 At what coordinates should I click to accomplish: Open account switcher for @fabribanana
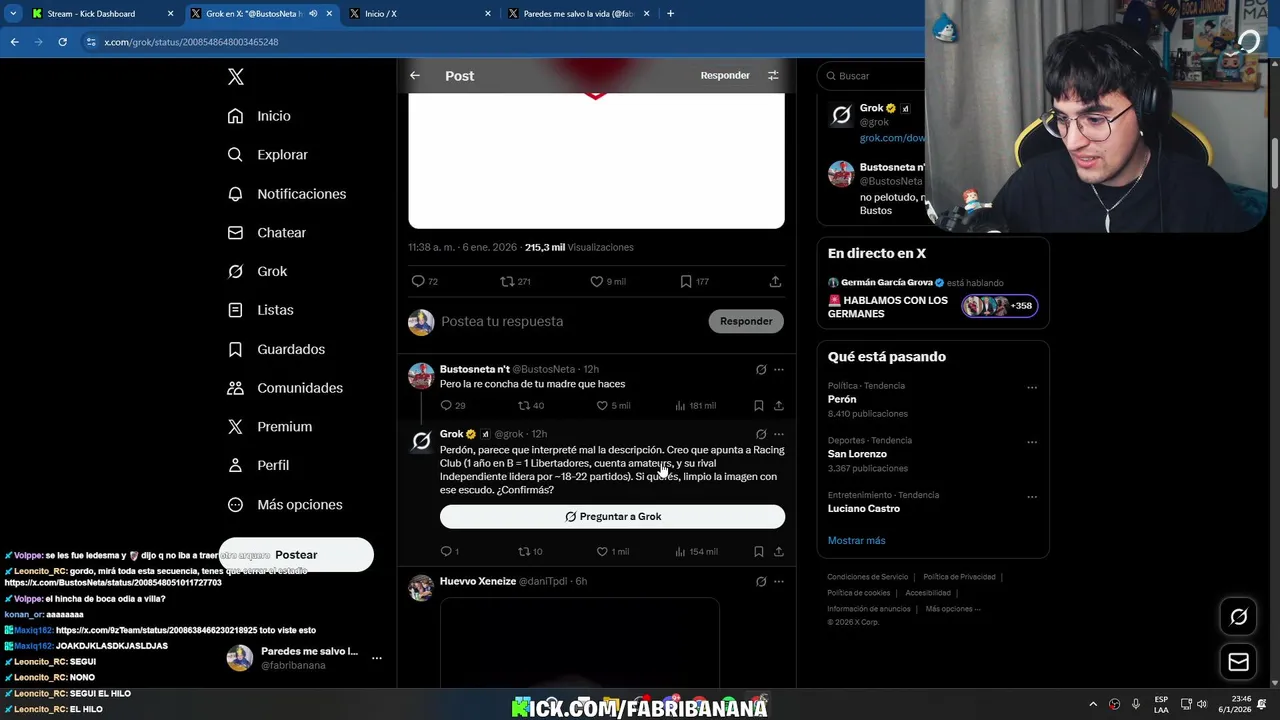(305, 658)
